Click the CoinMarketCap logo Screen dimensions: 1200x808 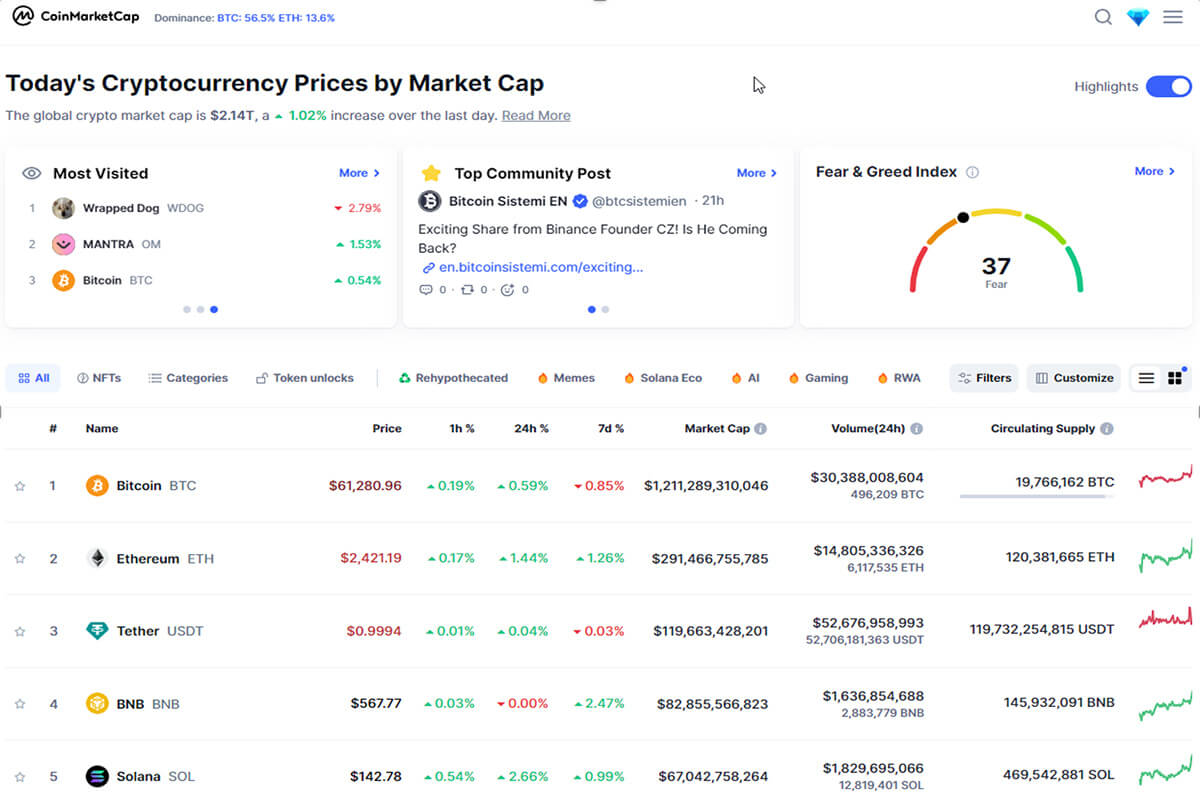[x=76, y=17]
